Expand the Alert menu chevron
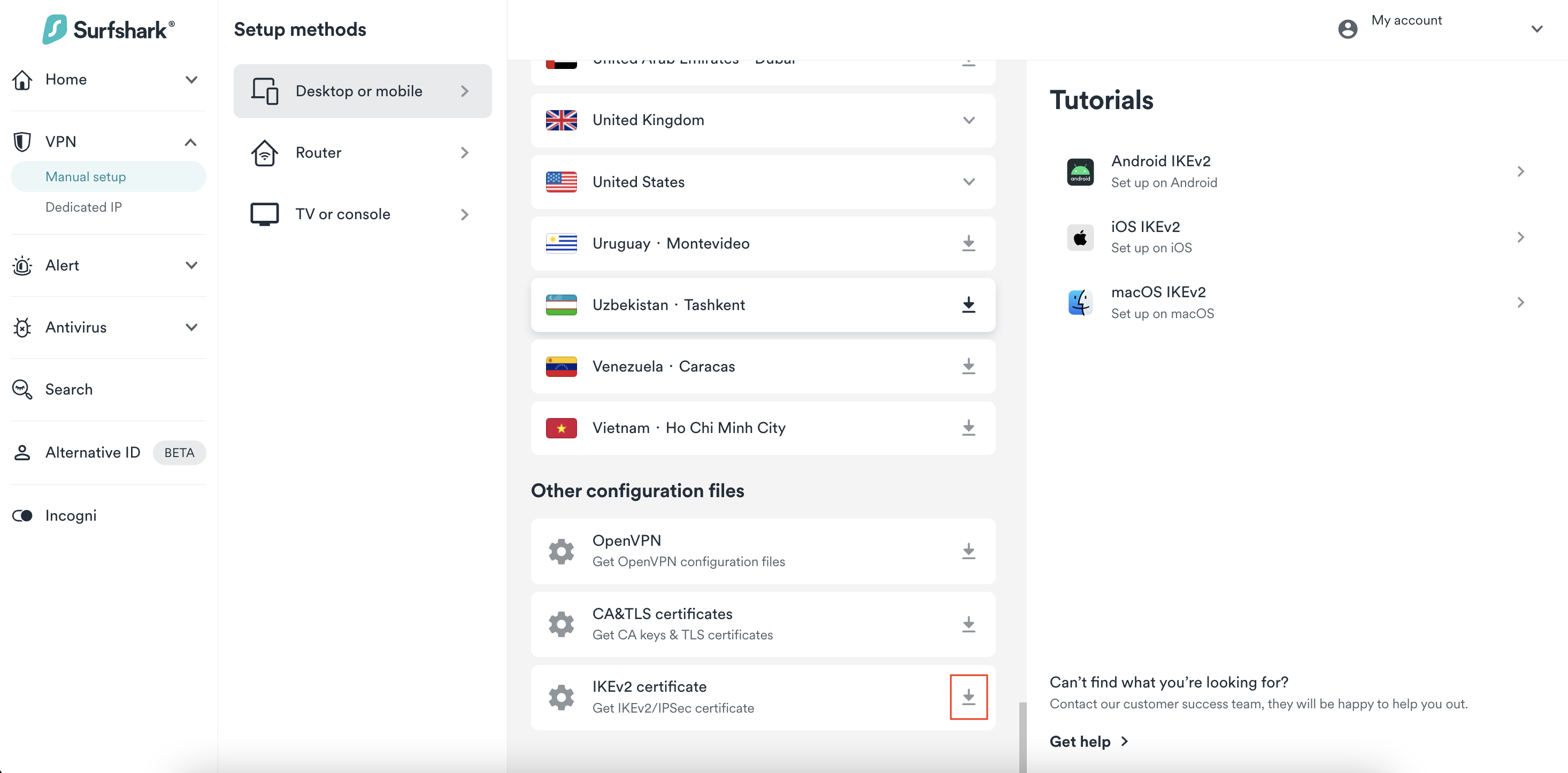 tap(191, 265)
